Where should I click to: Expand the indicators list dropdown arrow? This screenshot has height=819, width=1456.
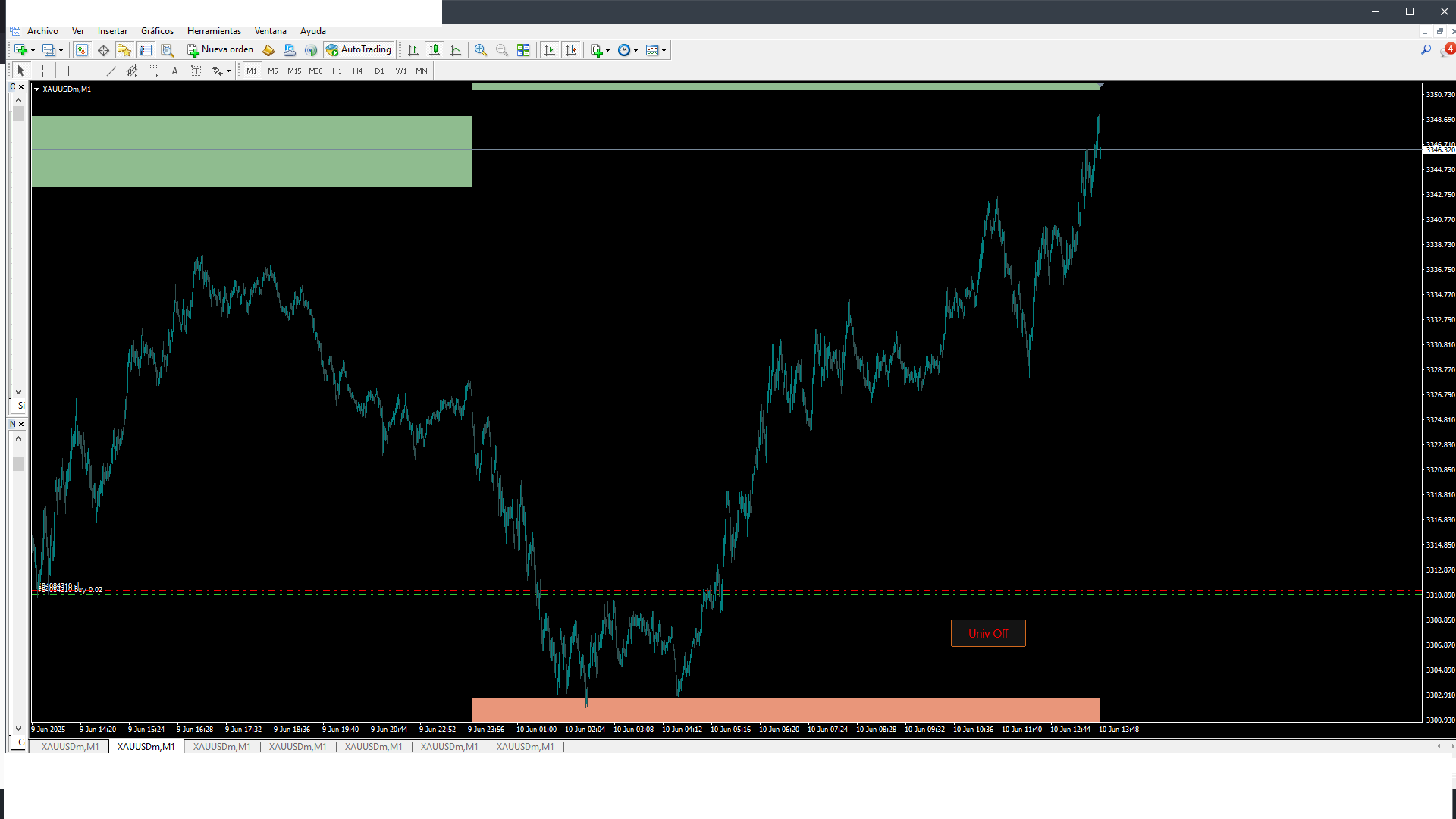coord(607,51)
